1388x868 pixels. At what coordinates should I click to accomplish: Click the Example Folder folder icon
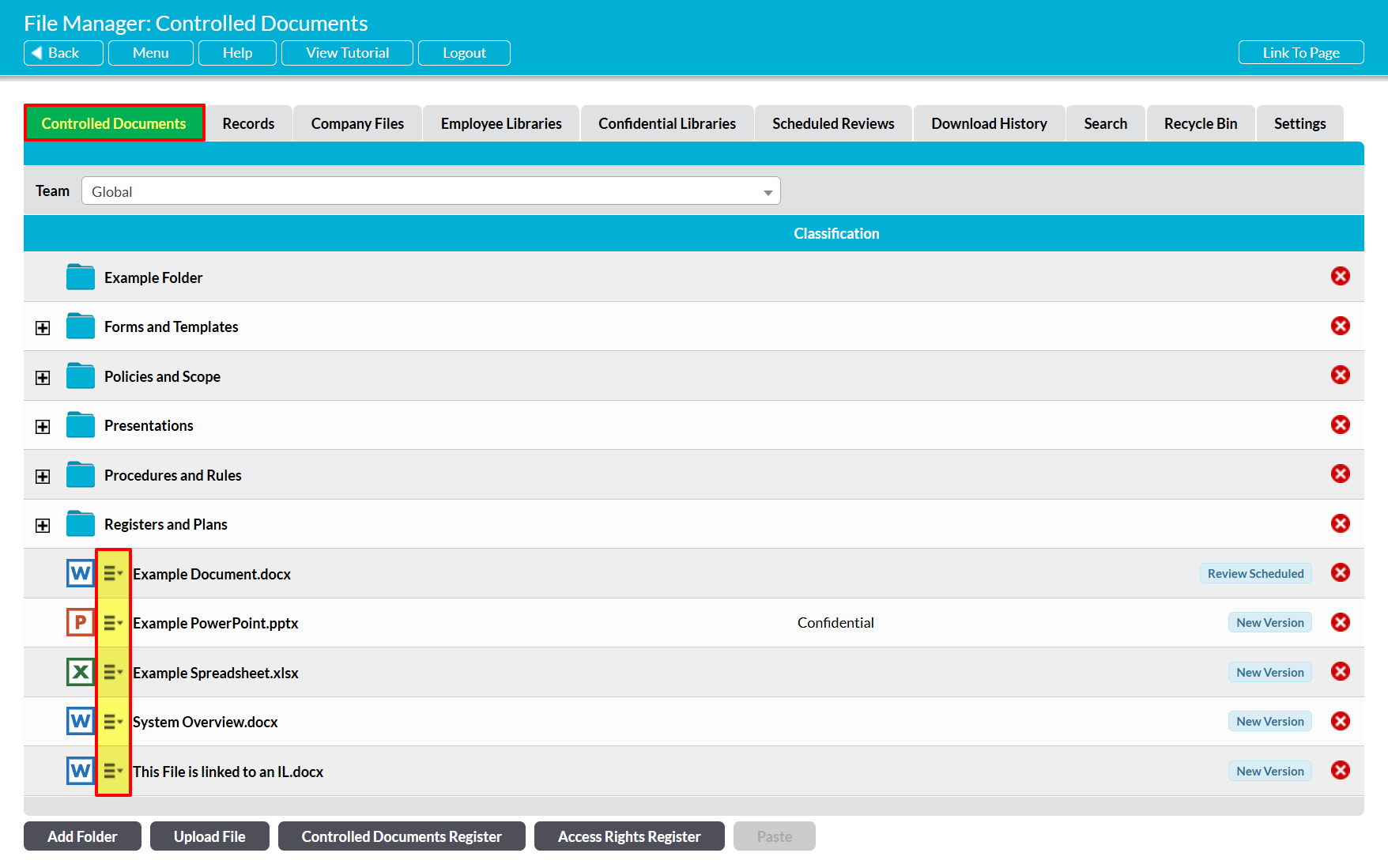point(80,277)
